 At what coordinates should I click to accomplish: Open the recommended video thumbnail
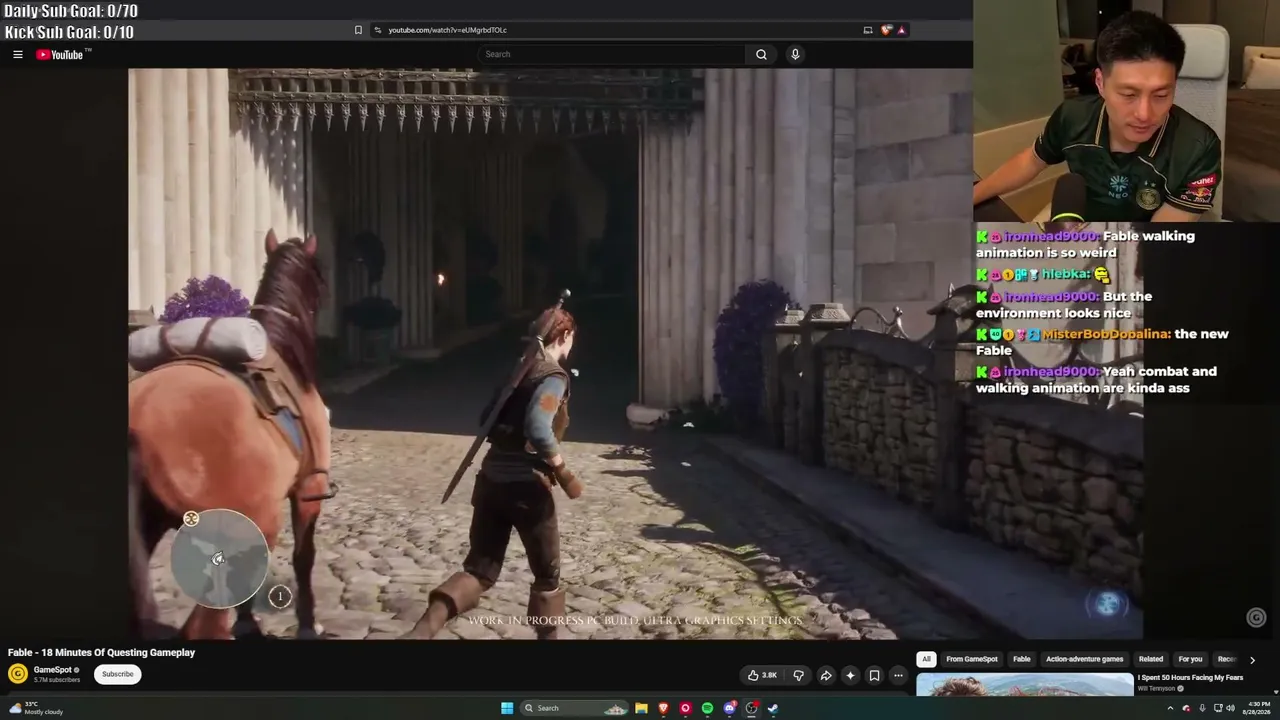click(x=1024, y=685)
